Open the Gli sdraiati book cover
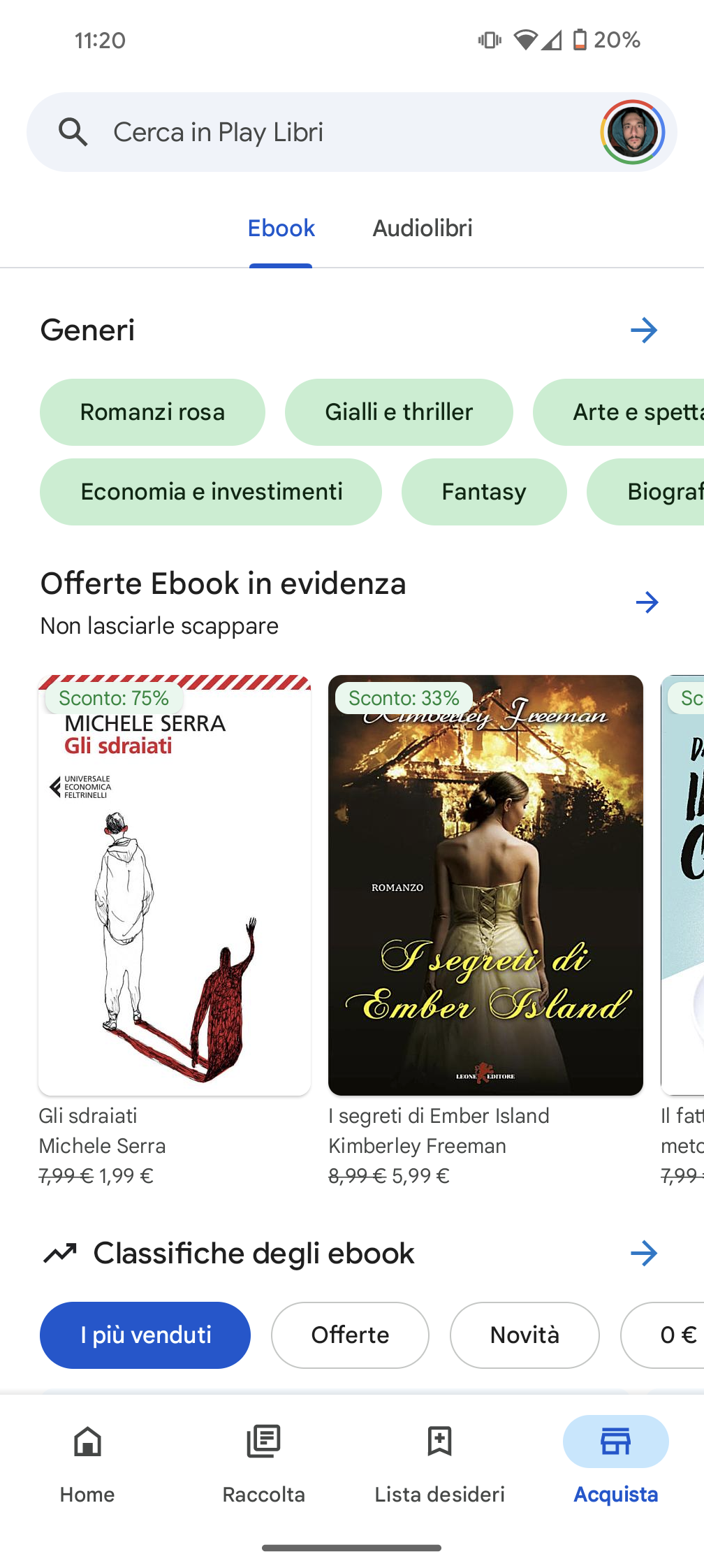704x1568 pixels. [175, 885]
